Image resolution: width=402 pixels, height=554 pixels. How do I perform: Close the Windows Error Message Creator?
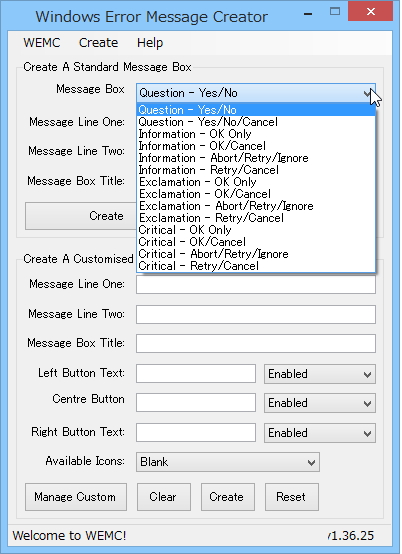[x=370, y=12]
